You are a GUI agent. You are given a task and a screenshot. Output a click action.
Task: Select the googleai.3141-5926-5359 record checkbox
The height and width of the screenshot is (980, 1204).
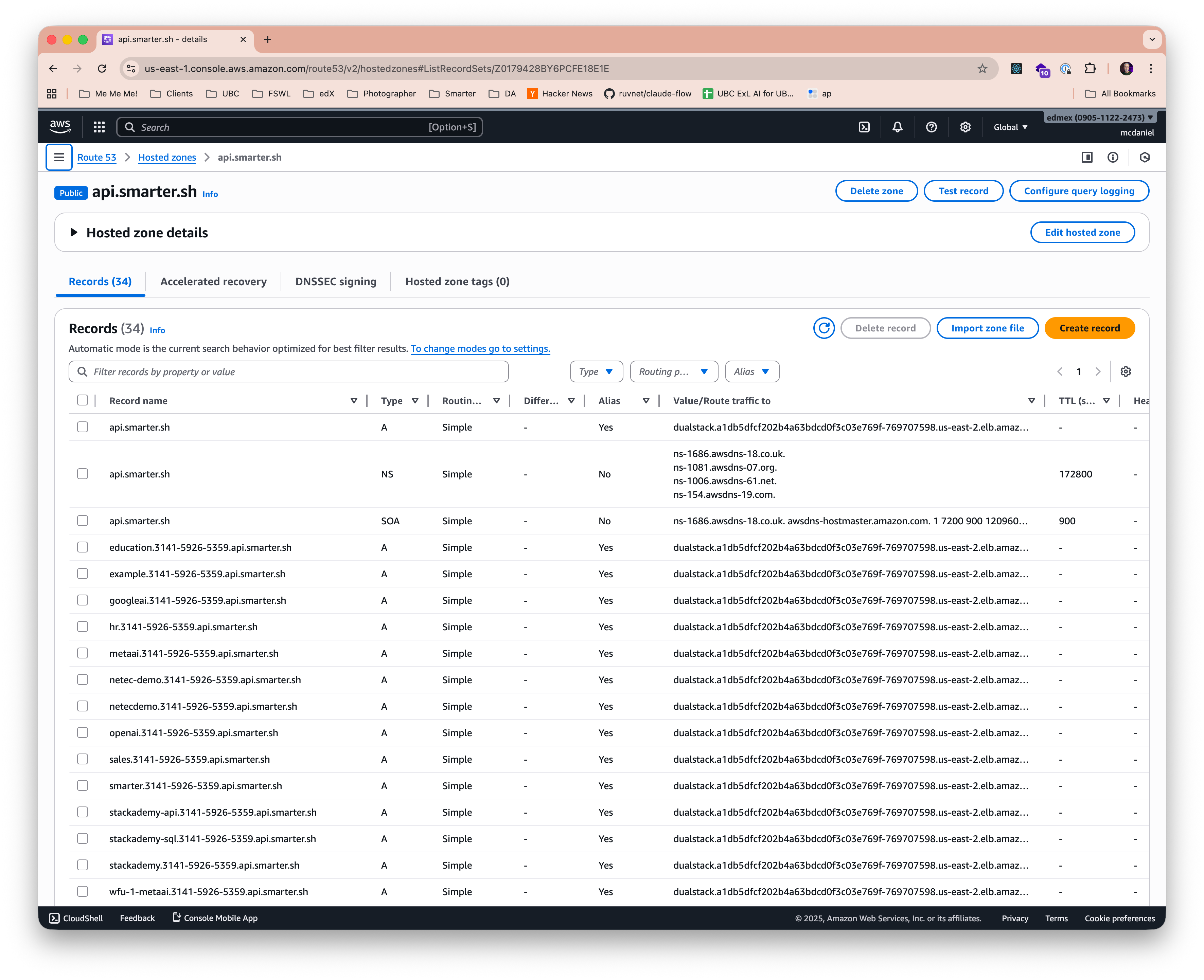tap(83, 600)
